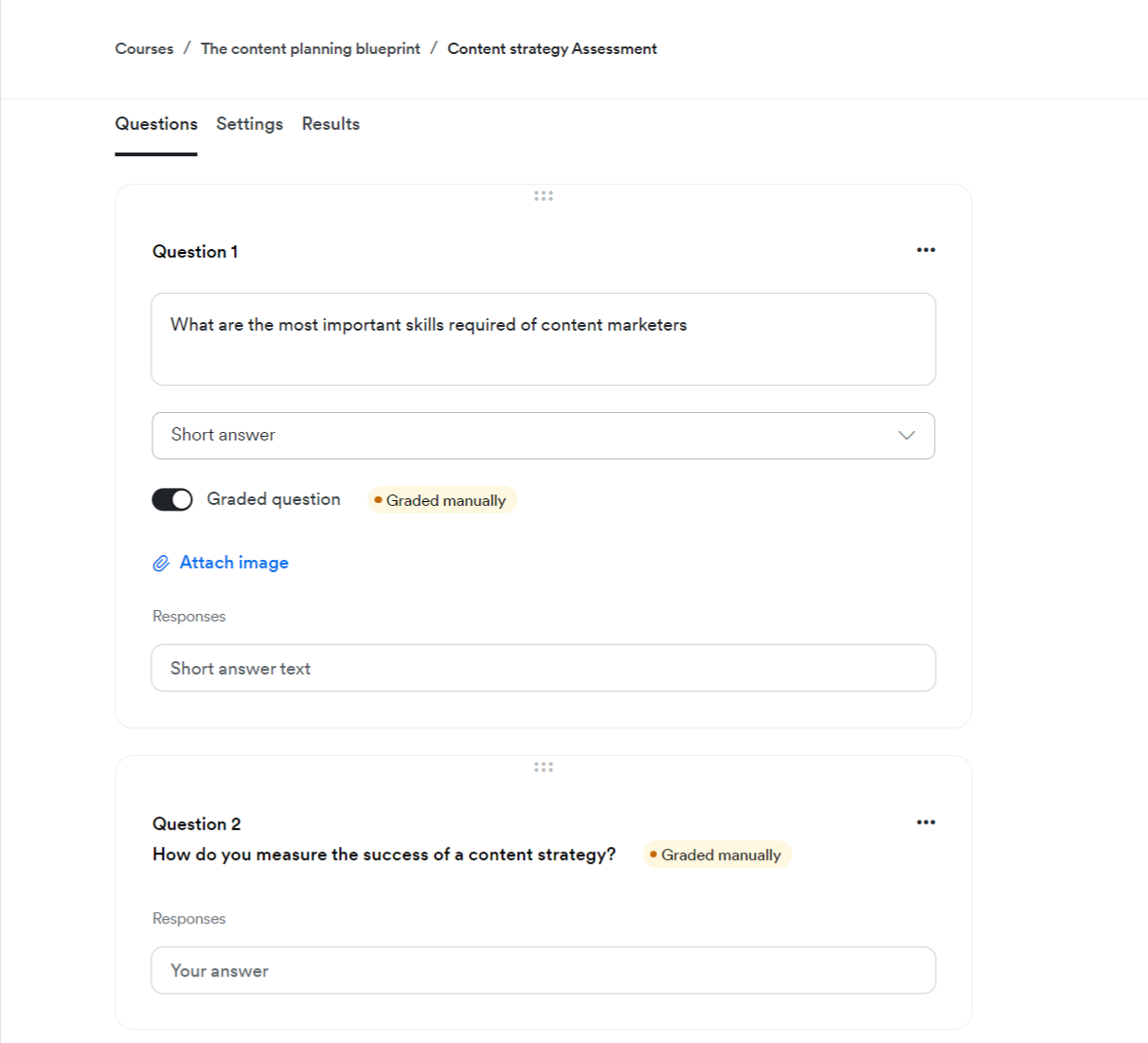1148x1043 pixels.
Task: Click the Graded manually badge in Question 1
Action: [x=442, y=500]
